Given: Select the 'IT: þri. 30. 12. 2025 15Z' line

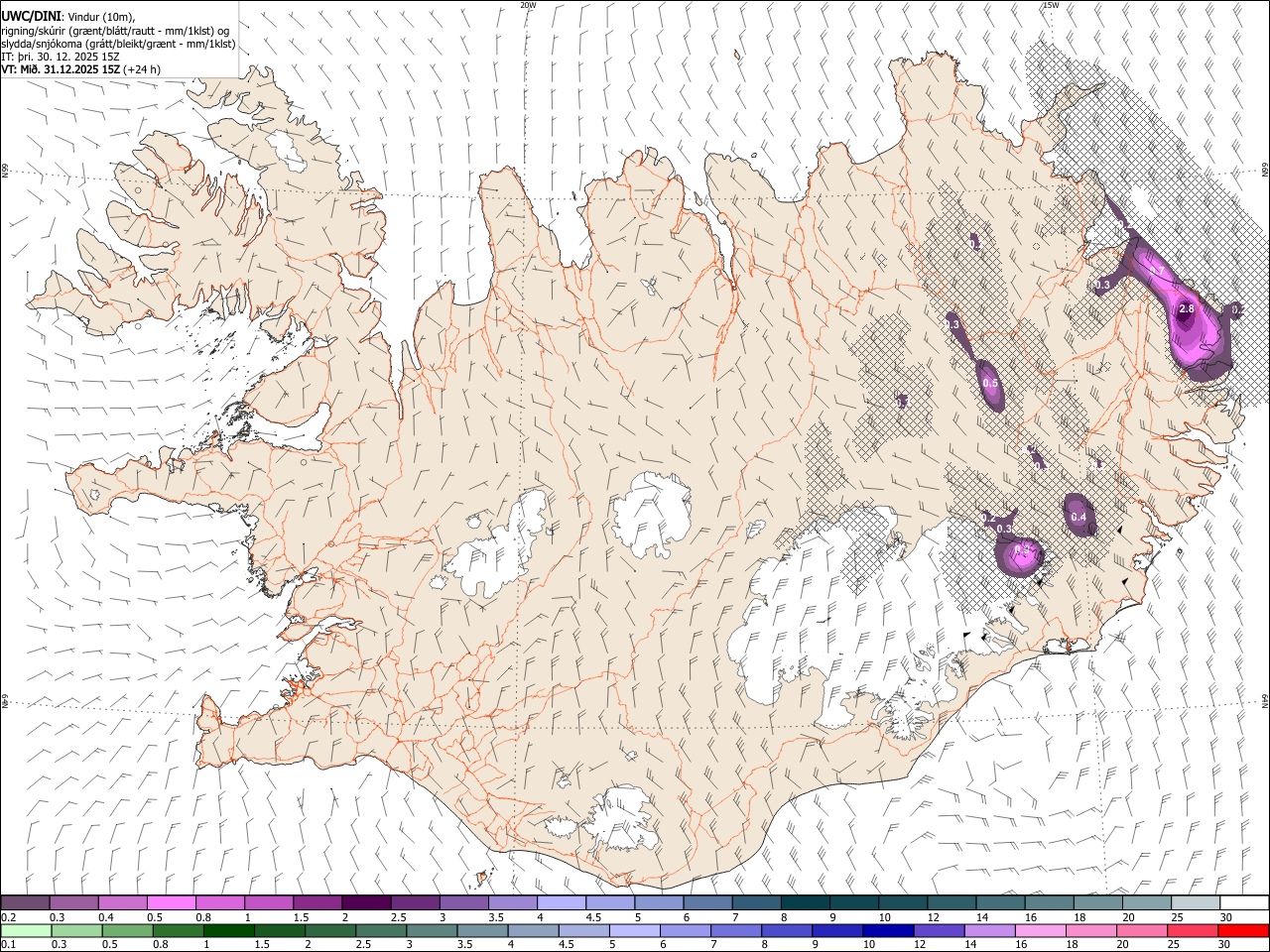Looking at the screenshot, I should pos(61,57).
